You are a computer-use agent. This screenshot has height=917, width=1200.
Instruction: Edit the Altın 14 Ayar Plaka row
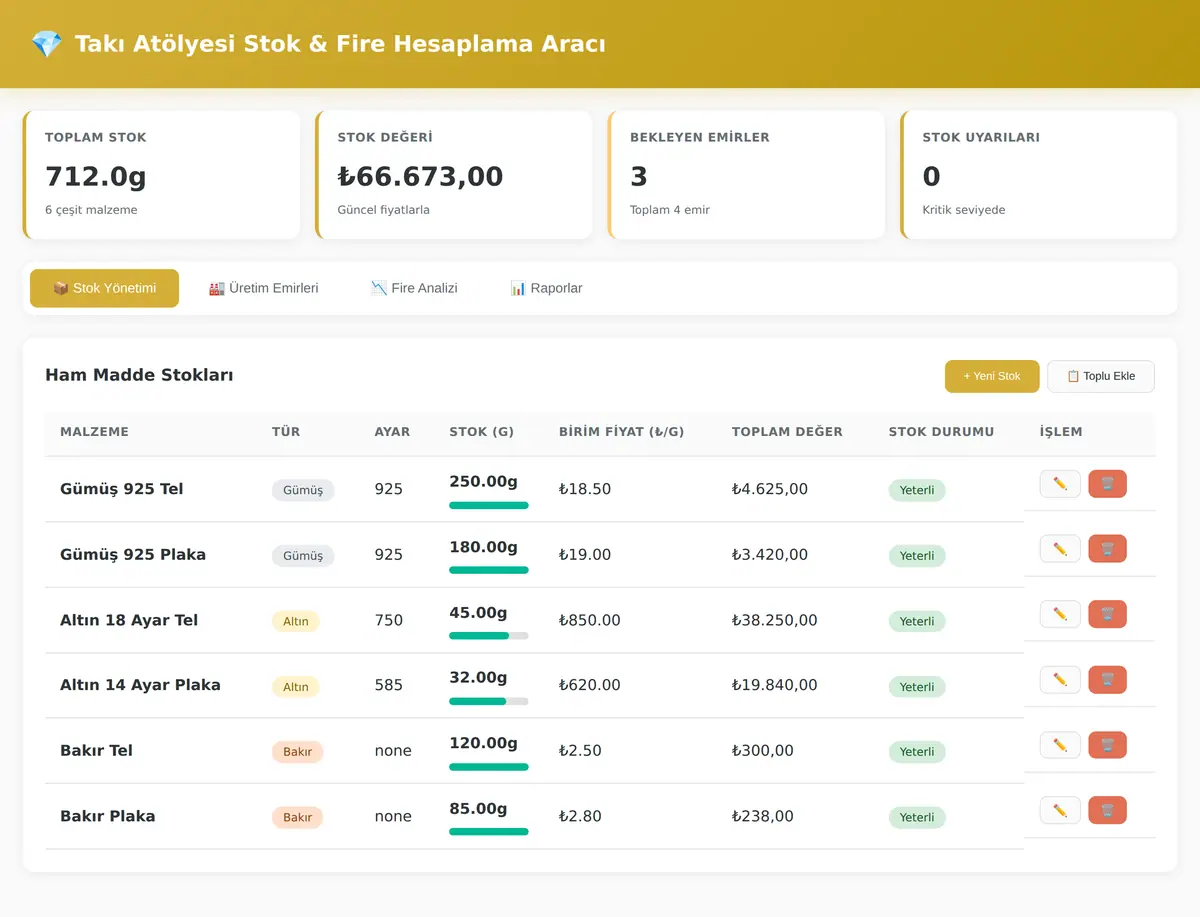tap(1060, 680)
